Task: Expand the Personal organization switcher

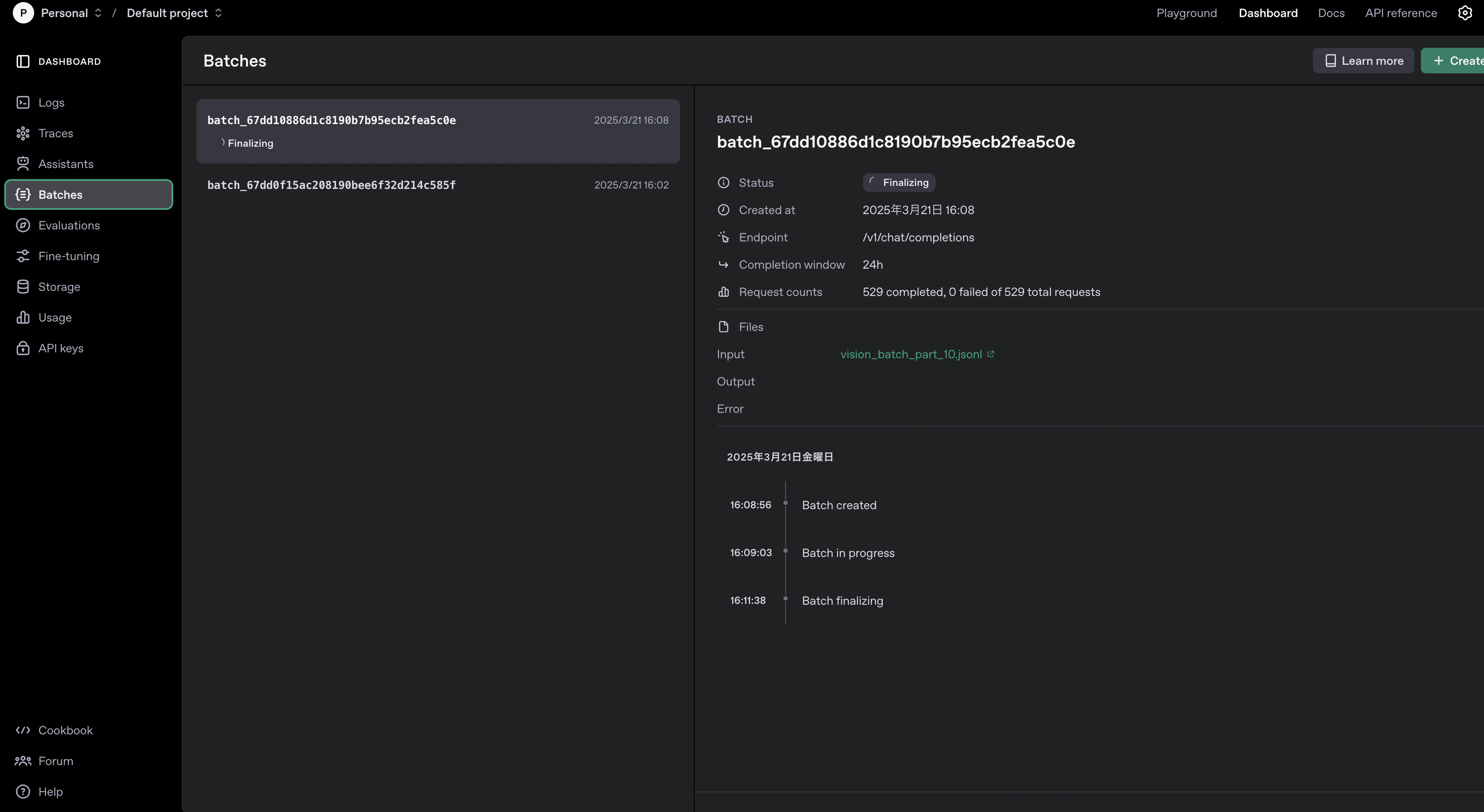Action: (x=71, y=13)
